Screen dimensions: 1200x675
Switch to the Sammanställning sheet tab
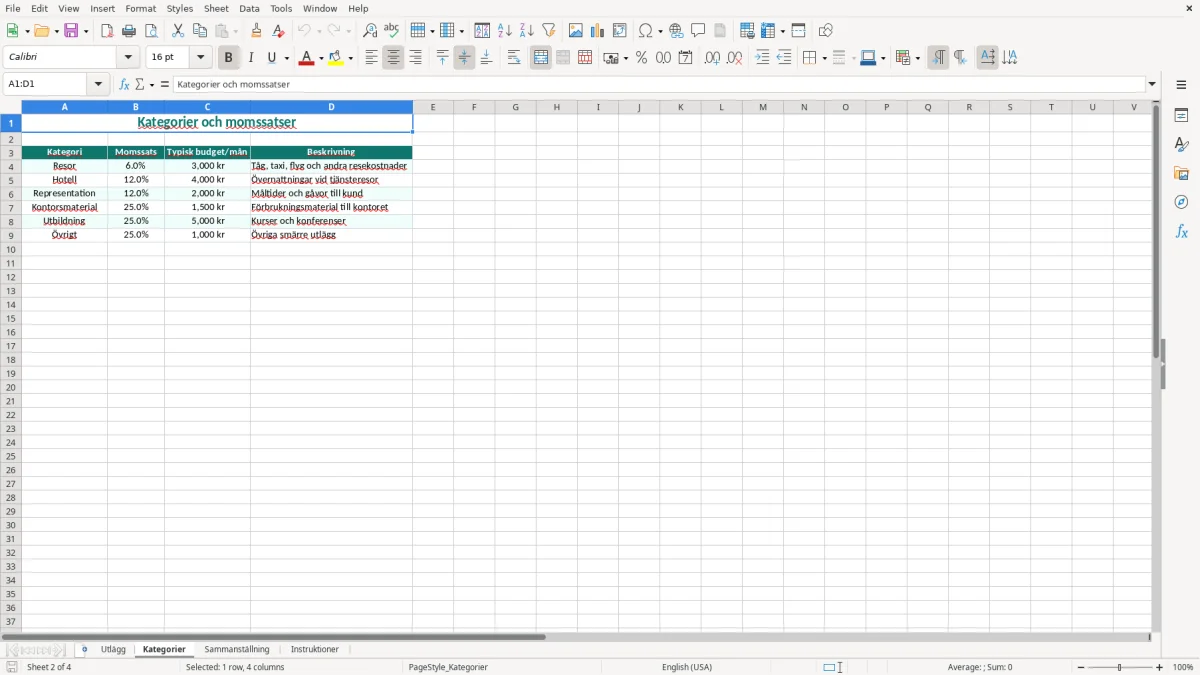(x=237, y=649)
